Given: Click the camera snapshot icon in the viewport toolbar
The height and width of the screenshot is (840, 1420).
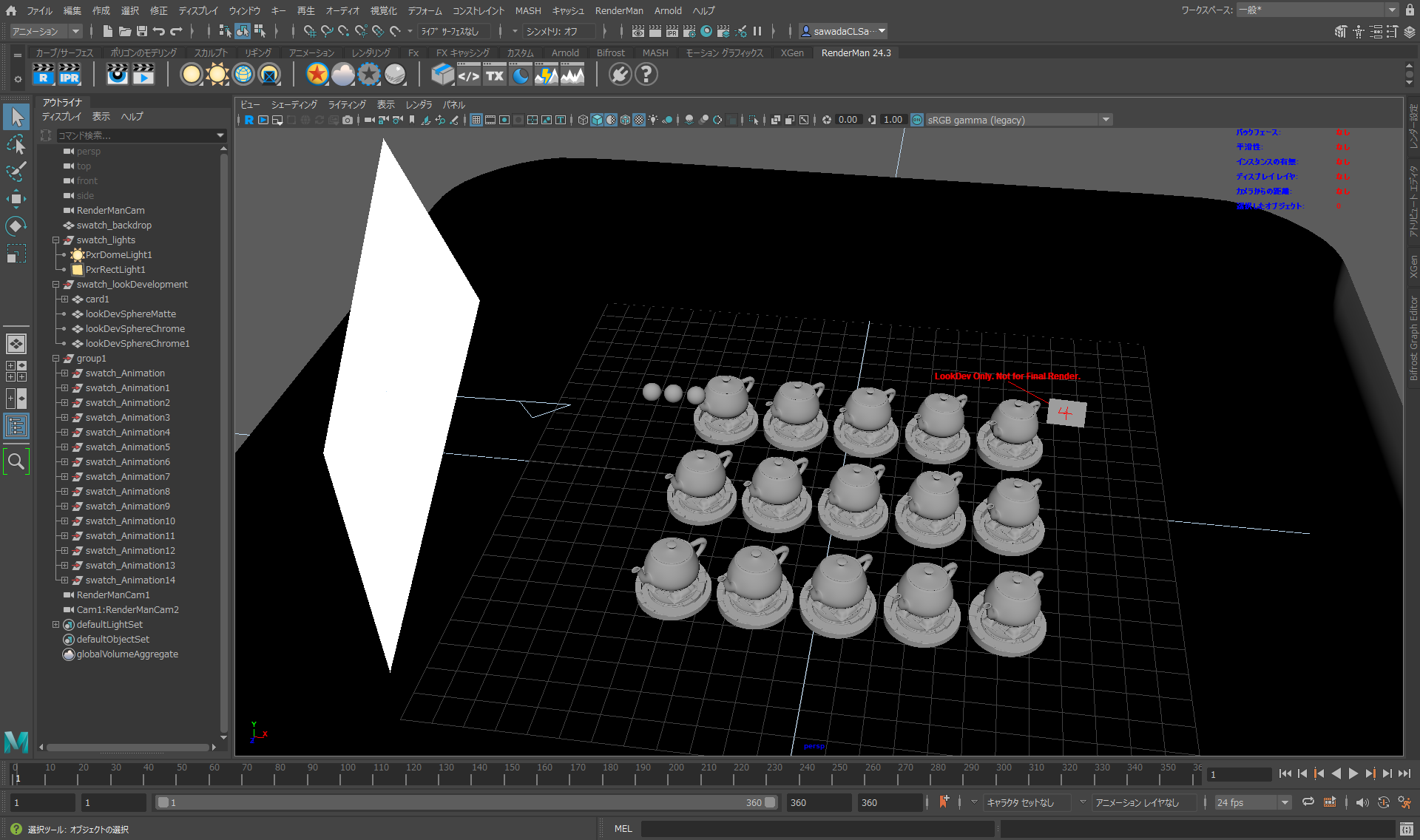Looking at the screenshot, I should pyautogui.click(x=348, y=120).
